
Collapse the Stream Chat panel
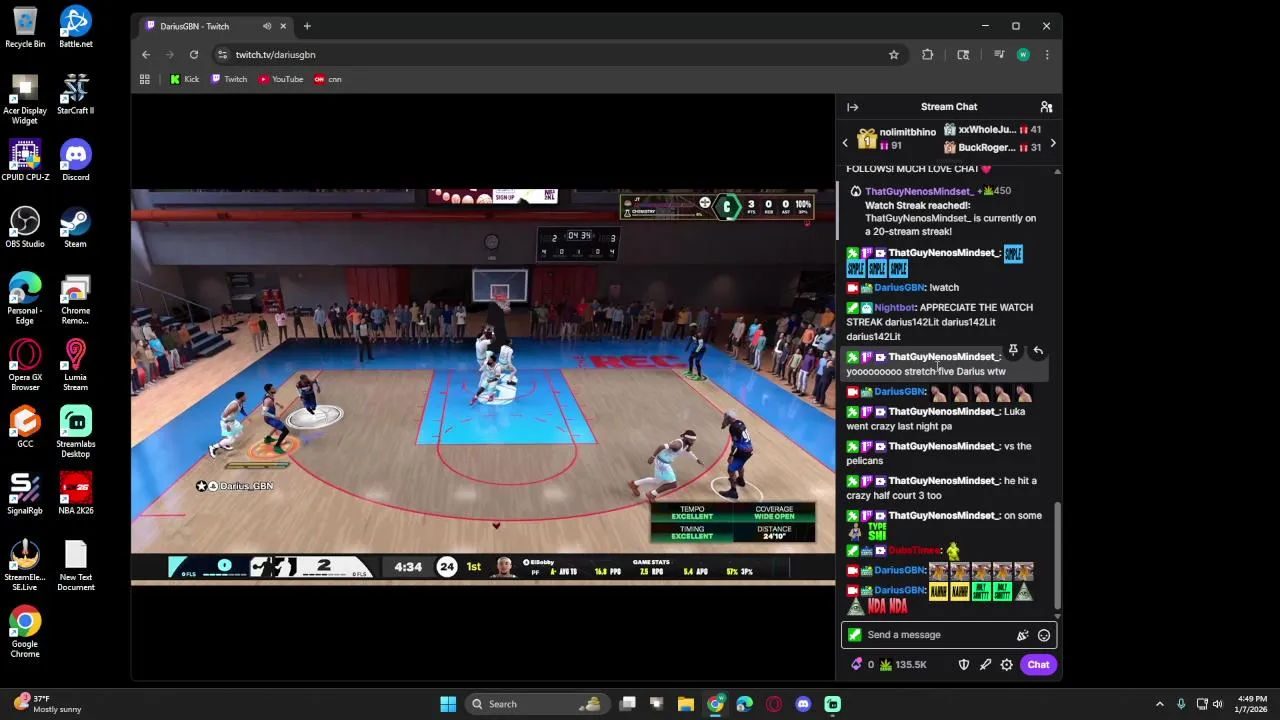[853, 107]
